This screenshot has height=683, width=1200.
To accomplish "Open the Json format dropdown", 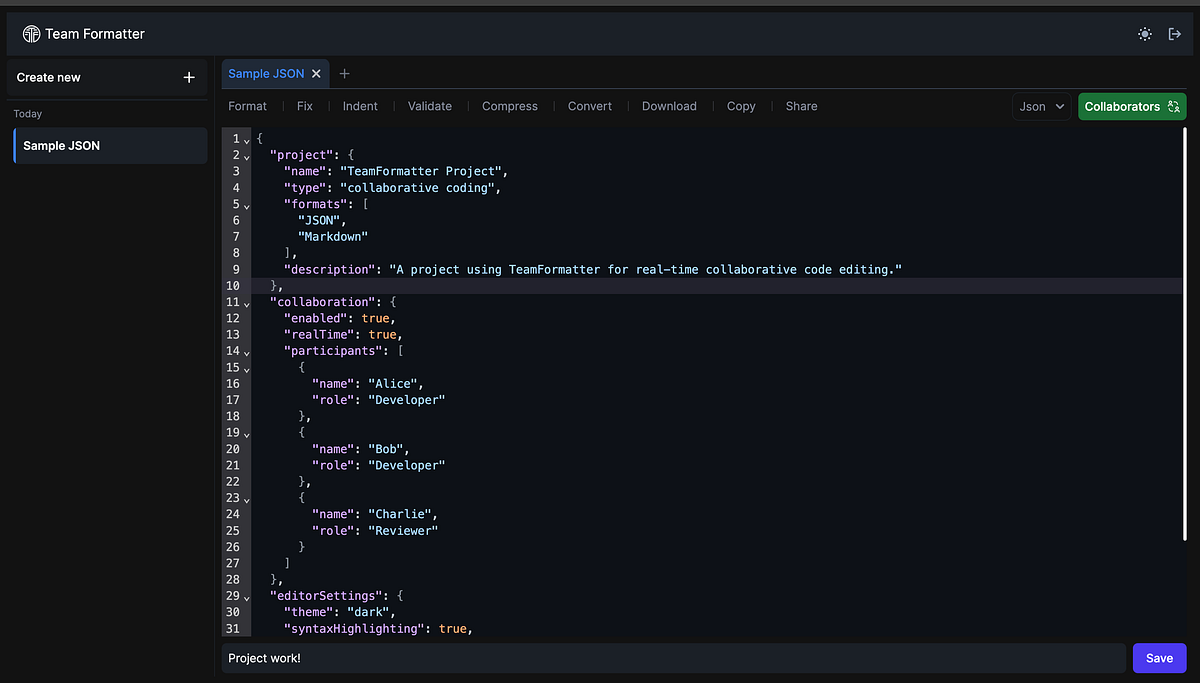I will click(1040, 106).
